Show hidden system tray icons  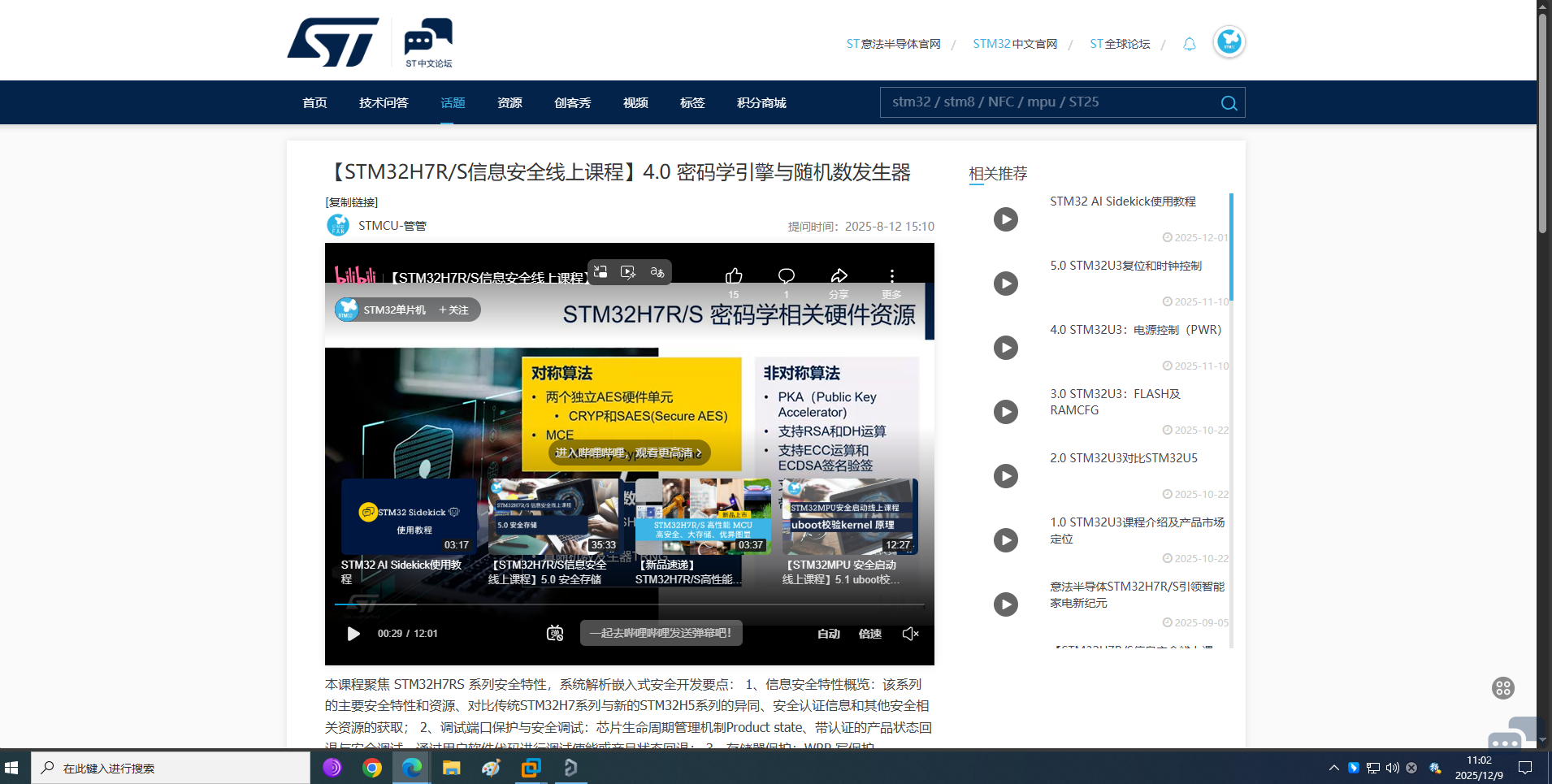tap(1333, 768)
